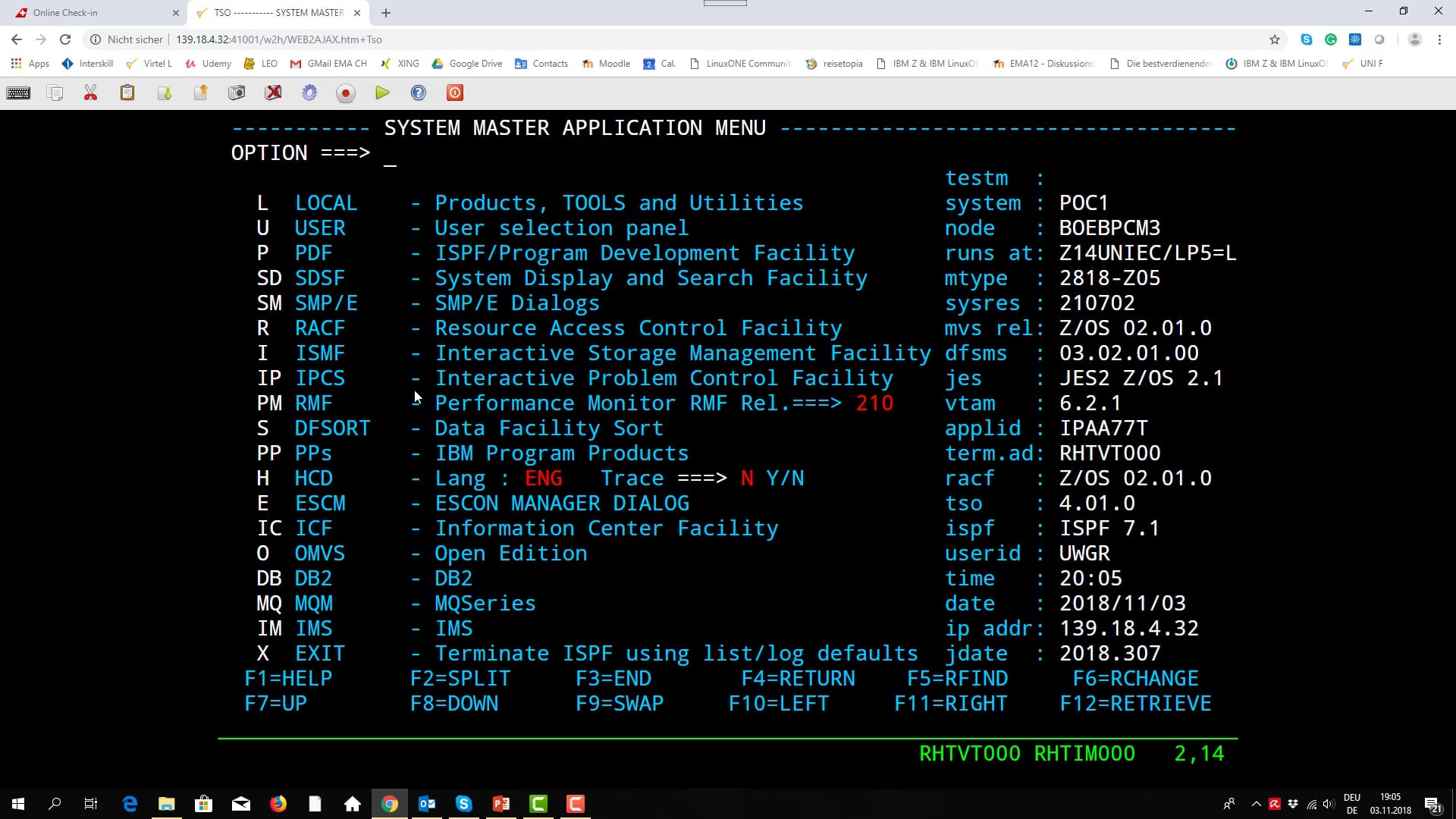The image size is (1456, 819).
Task: Open the Google Drive bookmark
Action: pos(467,64)
